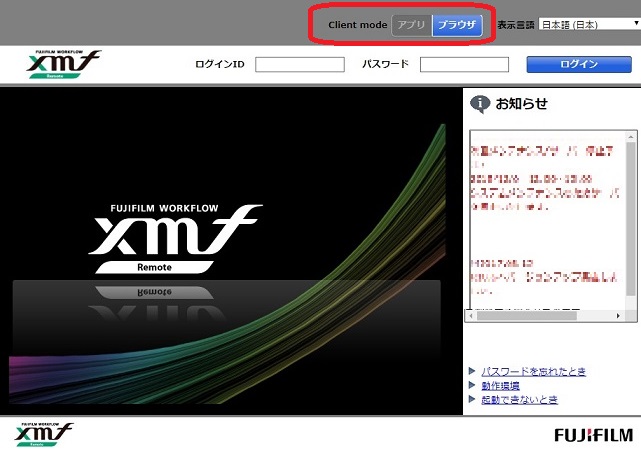
Task: Click the large XMF Remote splash banner
Action: (231, 251)
